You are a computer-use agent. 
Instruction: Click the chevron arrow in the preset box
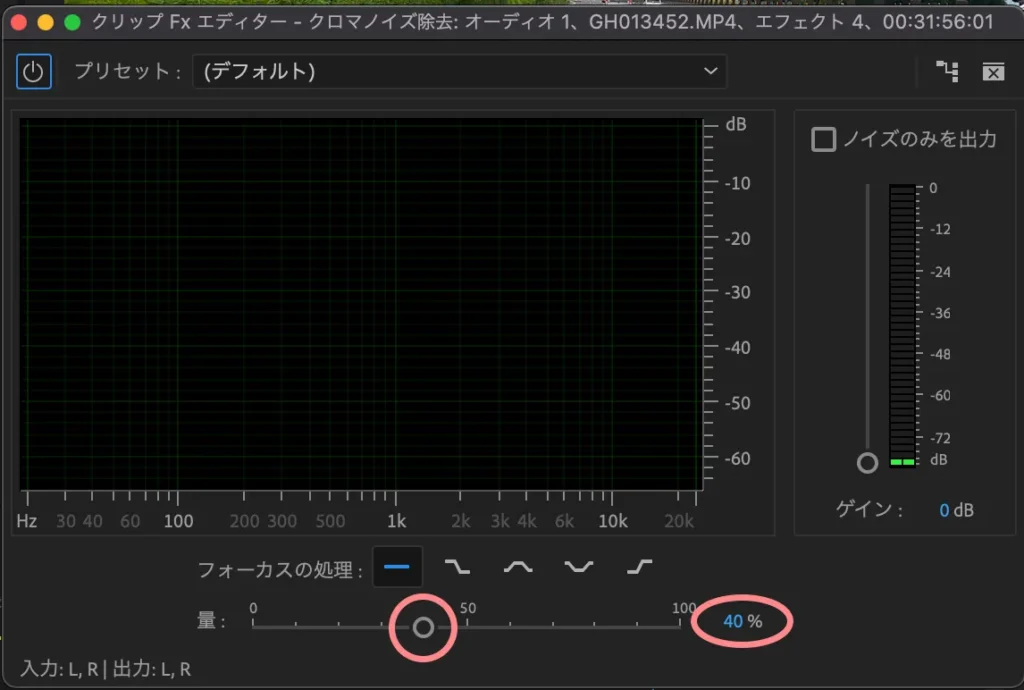[710, 71]
